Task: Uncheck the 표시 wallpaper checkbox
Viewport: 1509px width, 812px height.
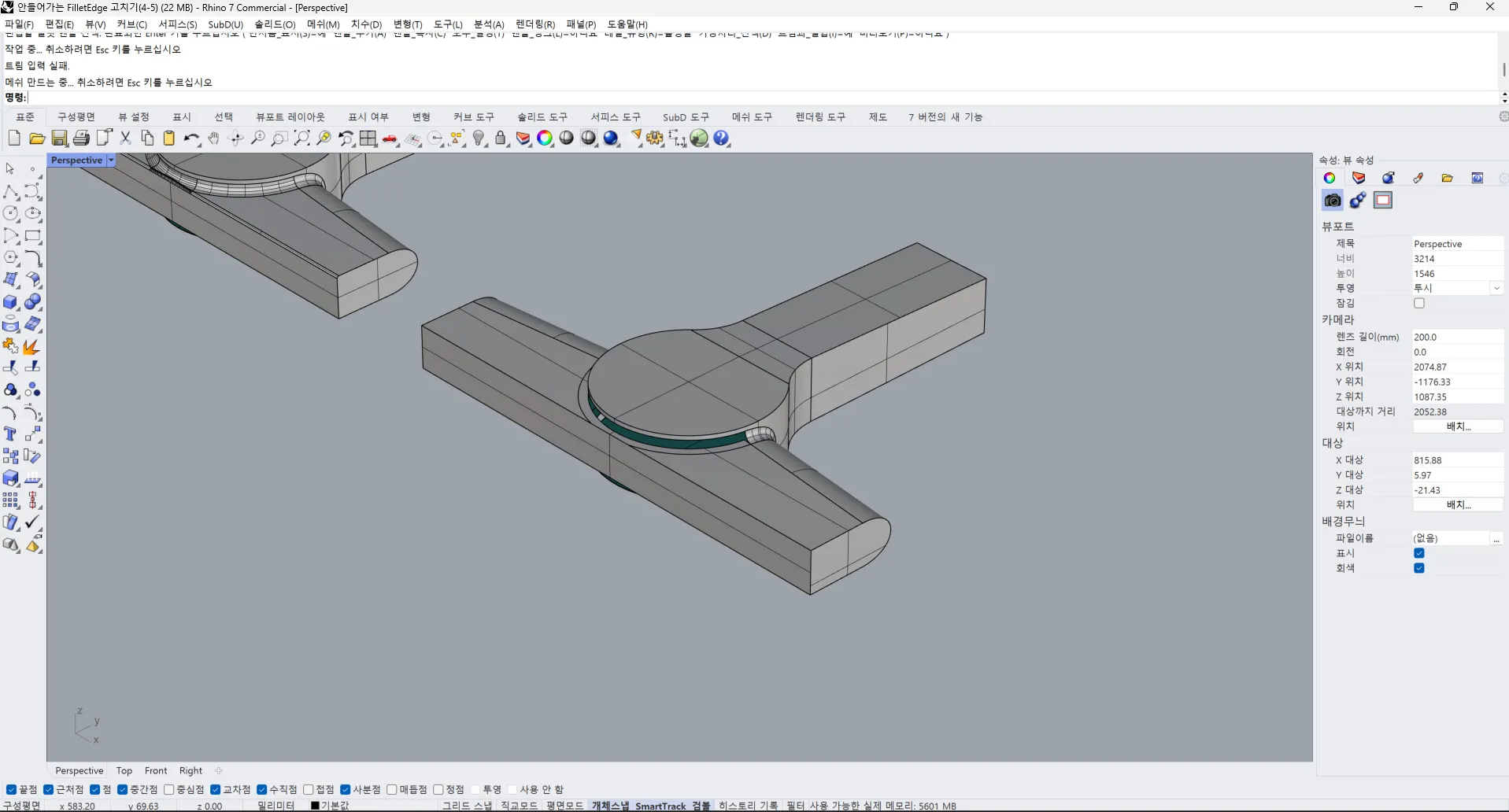Action: point(1419,553)
